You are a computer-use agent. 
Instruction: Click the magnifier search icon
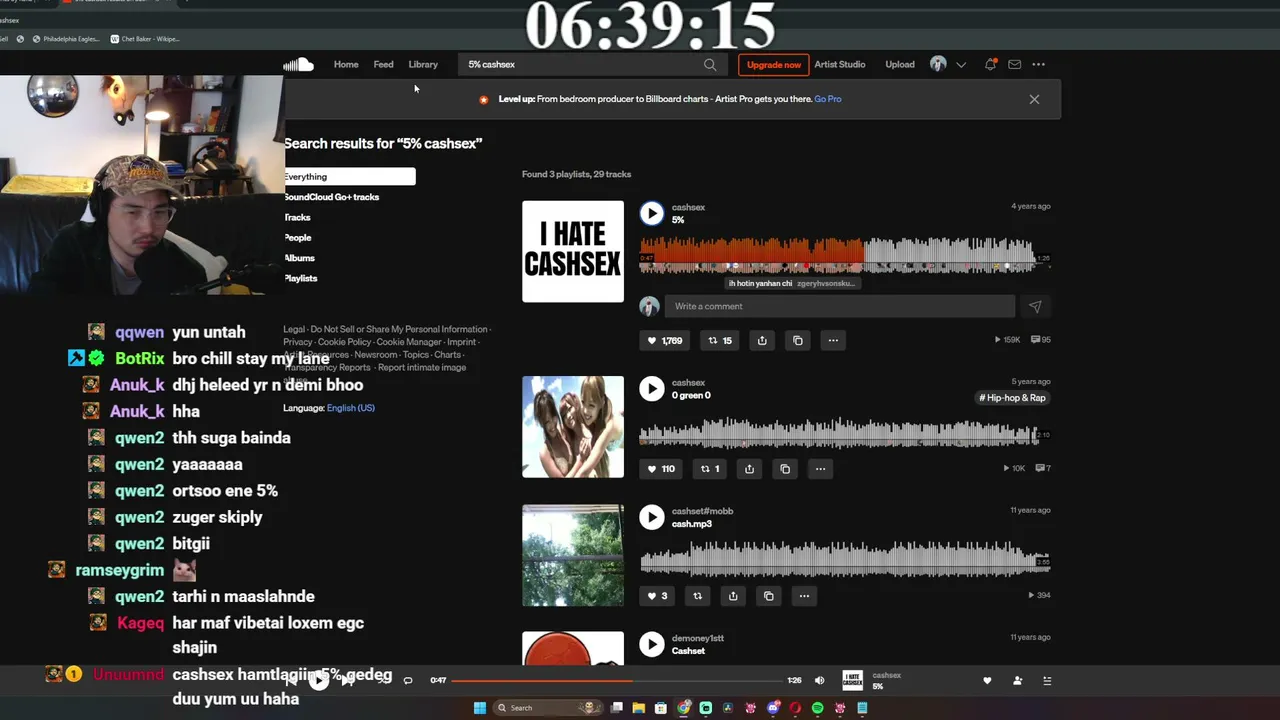coord(710,64)
